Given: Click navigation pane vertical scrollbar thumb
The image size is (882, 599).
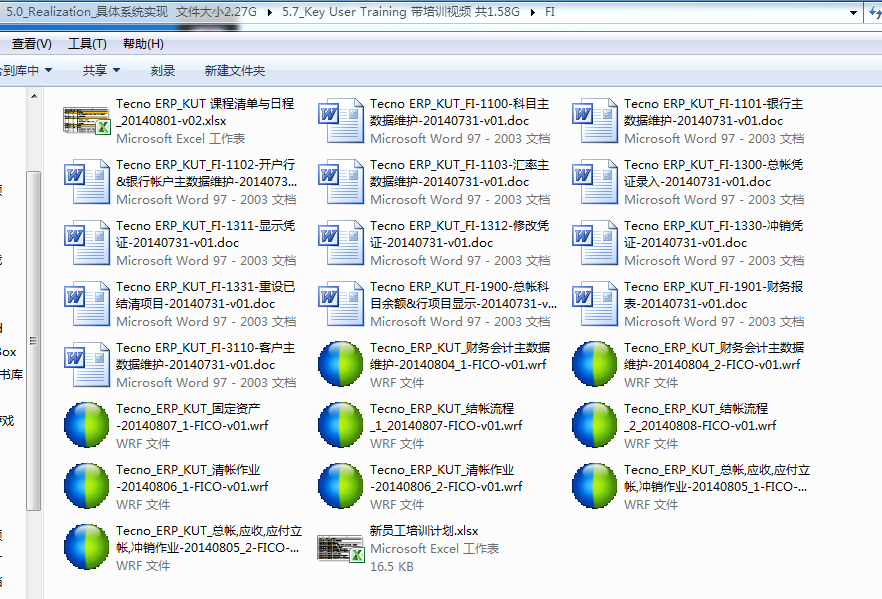Looking at the screenshot, I should point(33,341).
